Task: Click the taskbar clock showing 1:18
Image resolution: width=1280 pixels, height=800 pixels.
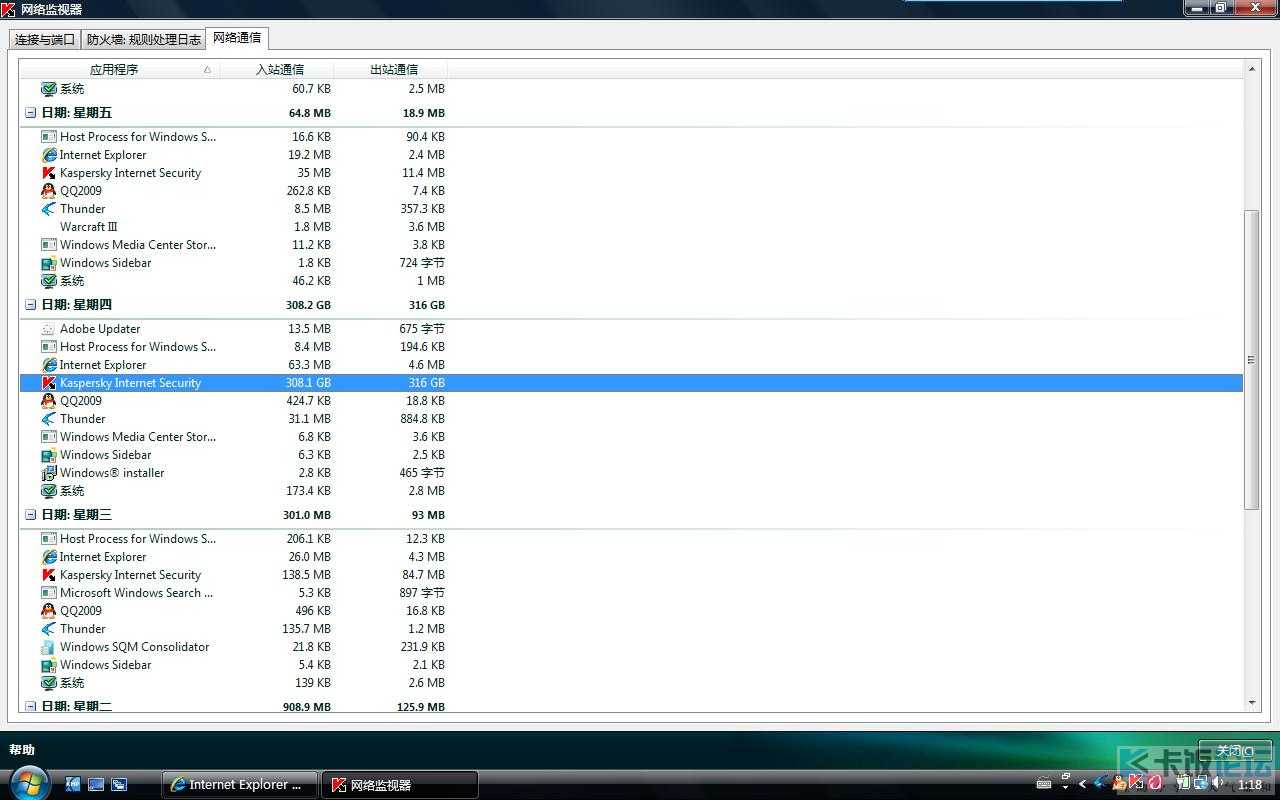Action: [1249, 785]
